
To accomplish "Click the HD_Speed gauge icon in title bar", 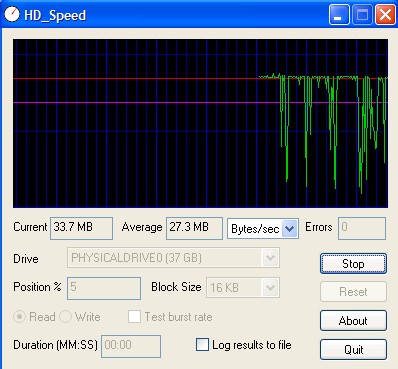I will [x=12, y=15].
